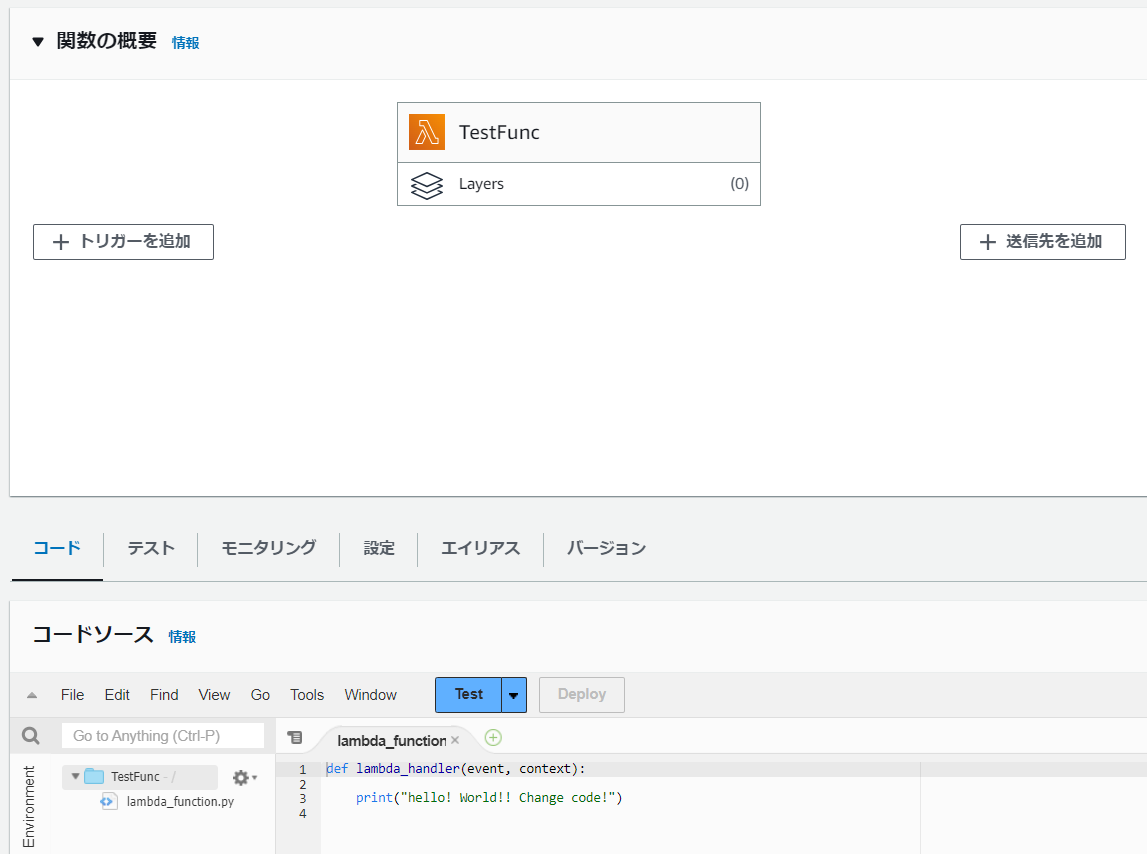Viewport: 1147px width, 854px height.
Task: Switch to the モニタリング tab
Action: (x=267, y=548)
